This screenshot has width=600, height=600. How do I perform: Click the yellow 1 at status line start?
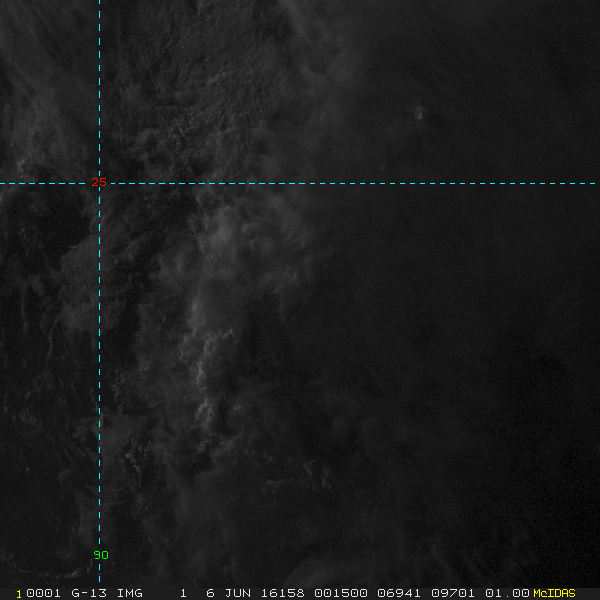pos(19,593)
